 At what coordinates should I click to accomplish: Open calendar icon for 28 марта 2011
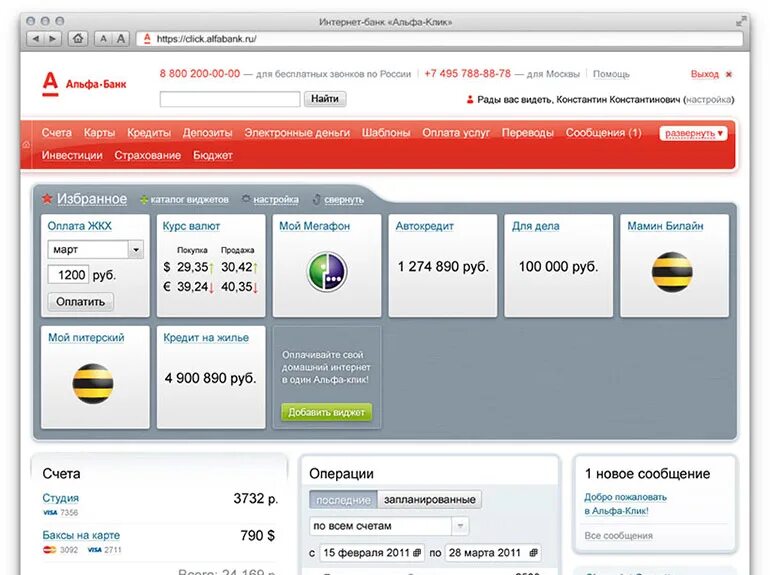(x=533, y=553)
